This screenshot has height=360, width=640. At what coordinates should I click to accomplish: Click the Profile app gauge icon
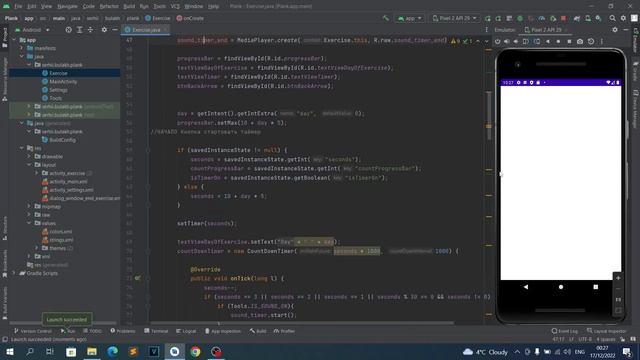pos(542,18)
